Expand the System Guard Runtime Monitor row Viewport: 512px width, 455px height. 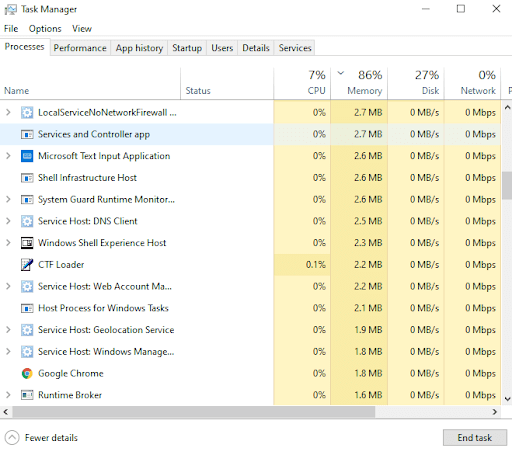[8, 200]
